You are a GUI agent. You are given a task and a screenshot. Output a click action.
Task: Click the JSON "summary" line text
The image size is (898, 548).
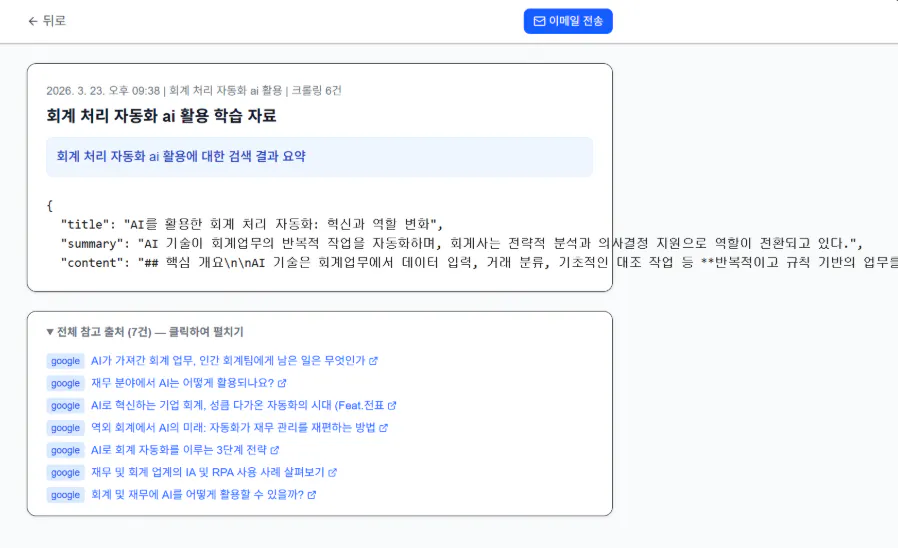pyautogui.click(x=462, y=243)
